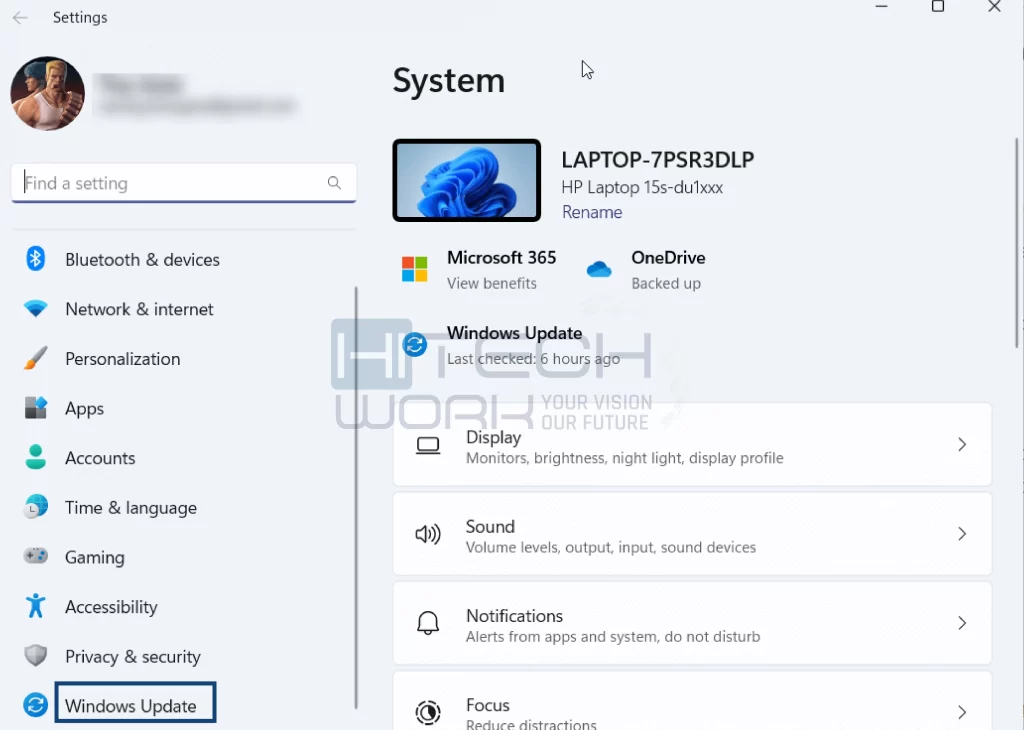The width and height of the screenshot is (1024, 730).
Task: Open the Notifications row chevron
Action: pos(962,623)
